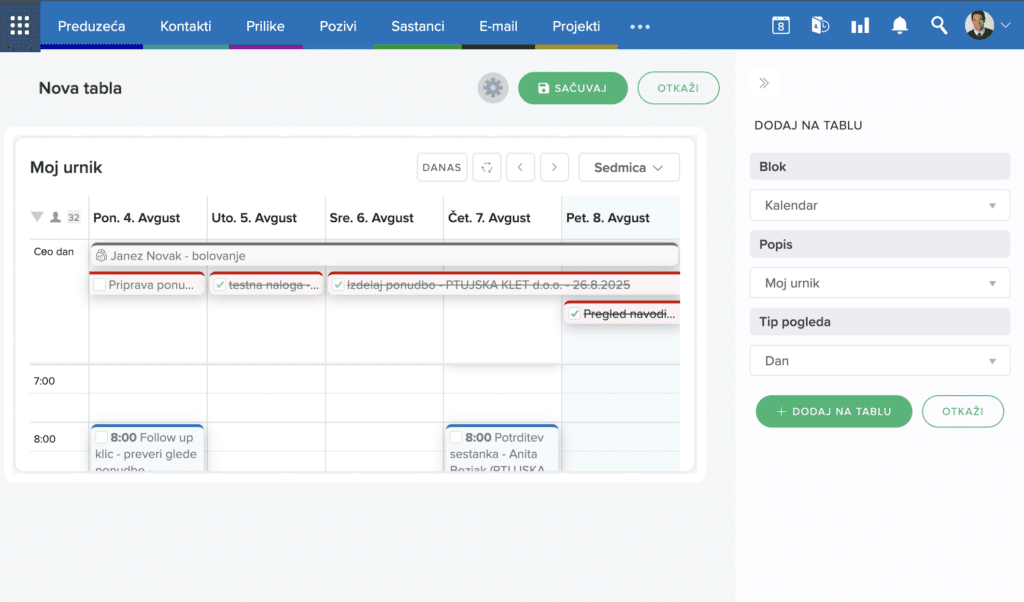Open the Pozivi tab
This screenshot has height=602, width=1024.
pos(338,26)
